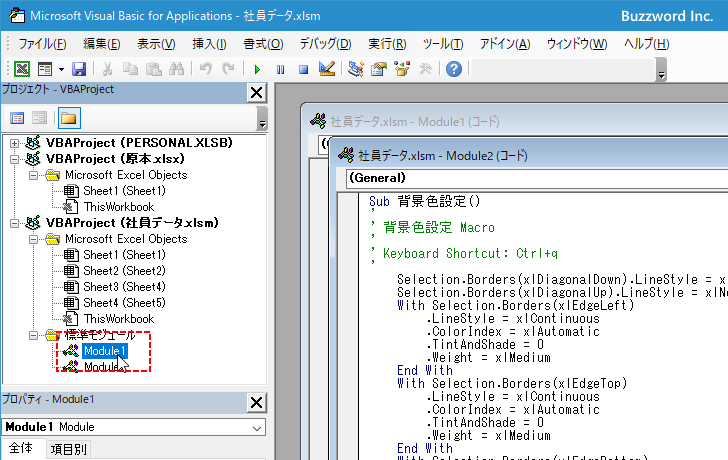Select Sheet1 (Sheet1) under 社員データ.xlsm

click(124, 255)
